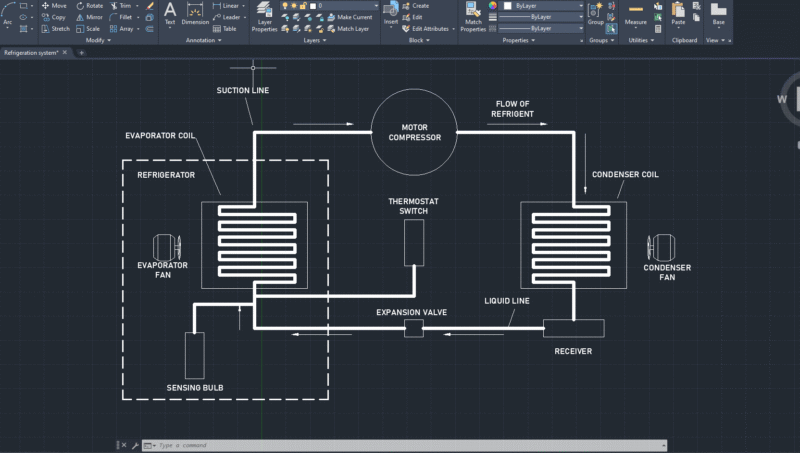Select the Fillet tool
Image resolution: width=800 pixels, height=453 pixels.
click(121, 17)
